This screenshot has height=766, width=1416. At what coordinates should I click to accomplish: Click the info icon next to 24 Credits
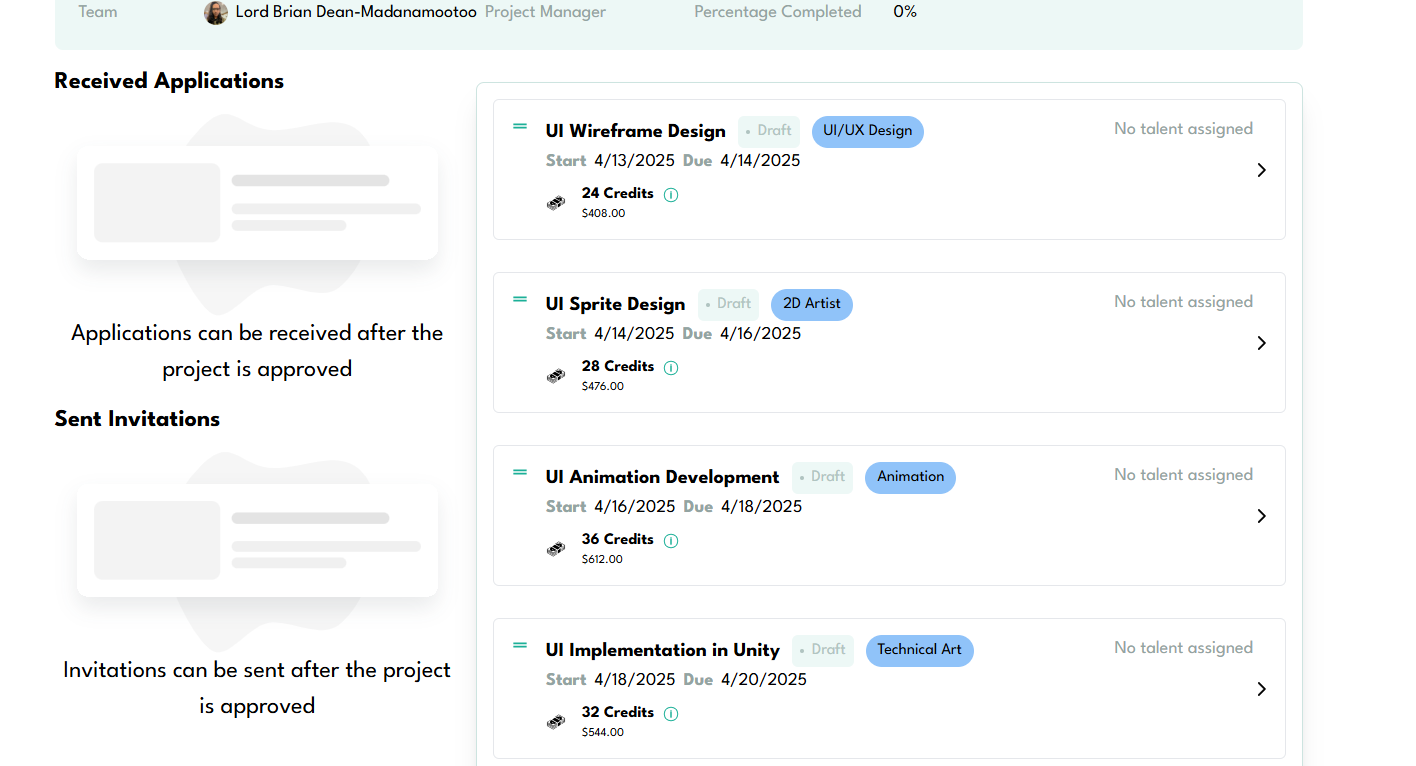click(x=671, y=195)
